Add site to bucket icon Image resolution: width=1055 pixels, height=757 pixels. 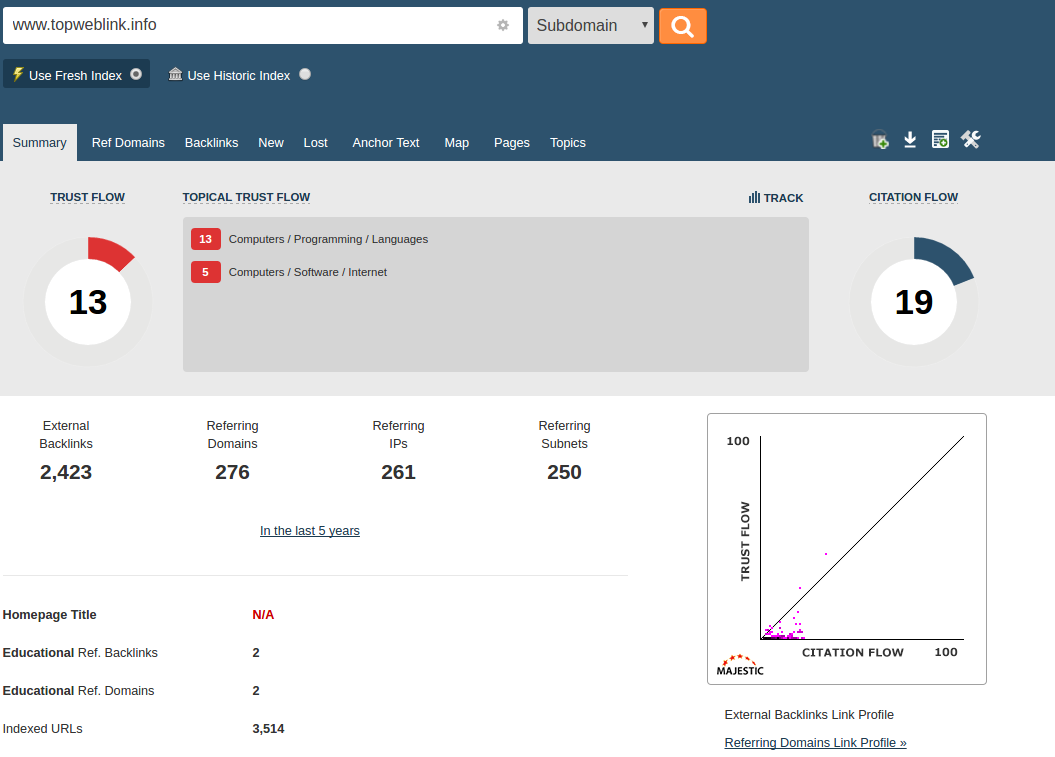[x=880, y=140]
